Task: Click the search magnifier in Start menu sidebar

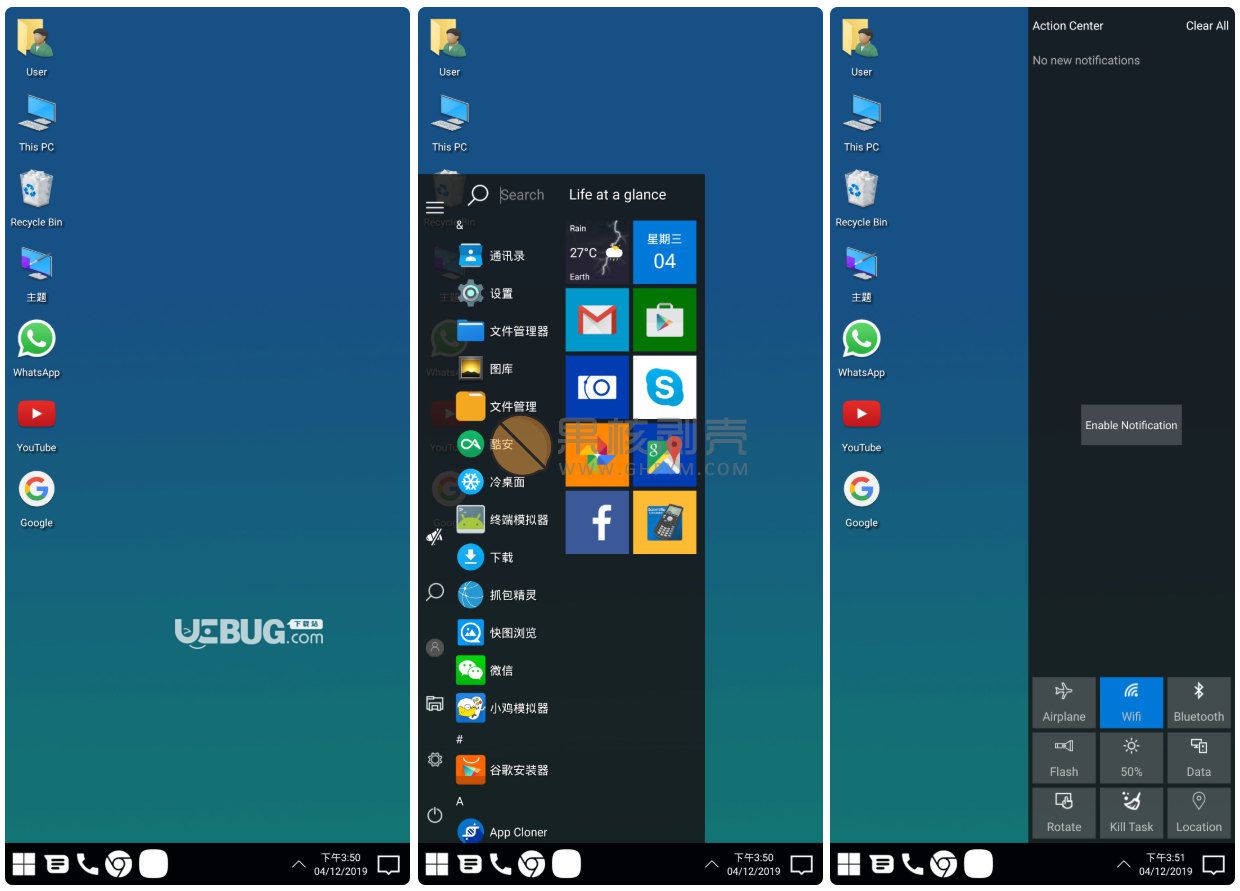Action: click(435, 592)
